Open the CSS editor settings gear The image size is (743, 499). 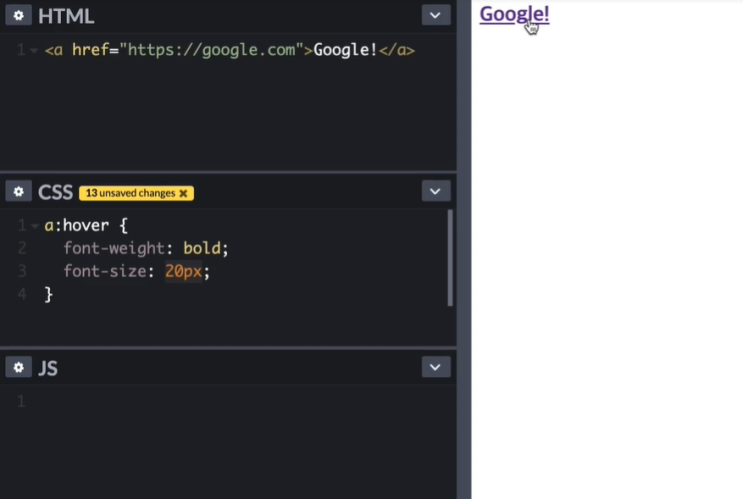[x=18, y=191]
